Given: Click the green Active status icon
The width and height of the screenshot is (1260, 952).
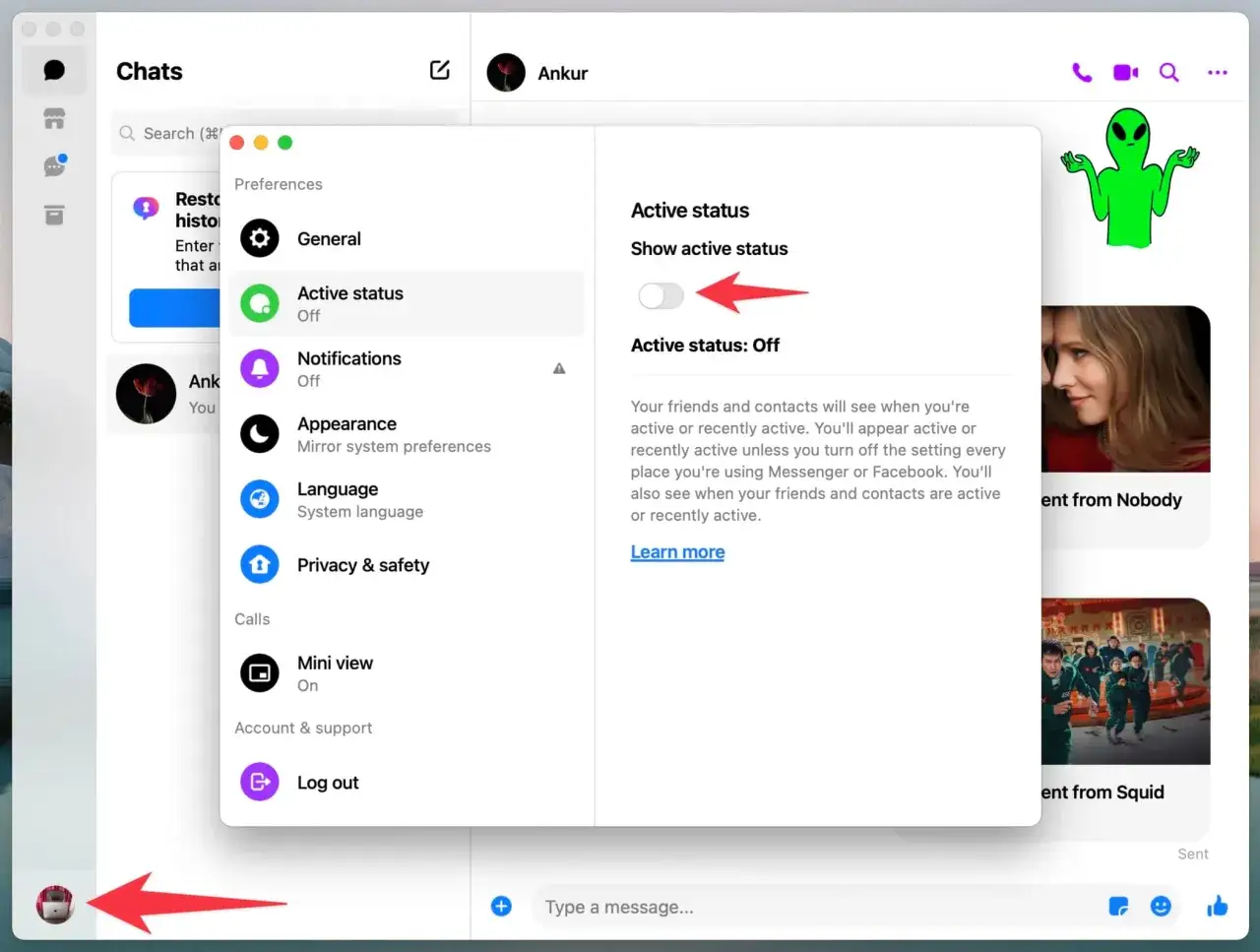Looking at the screenshot, I should coord(260,303).
